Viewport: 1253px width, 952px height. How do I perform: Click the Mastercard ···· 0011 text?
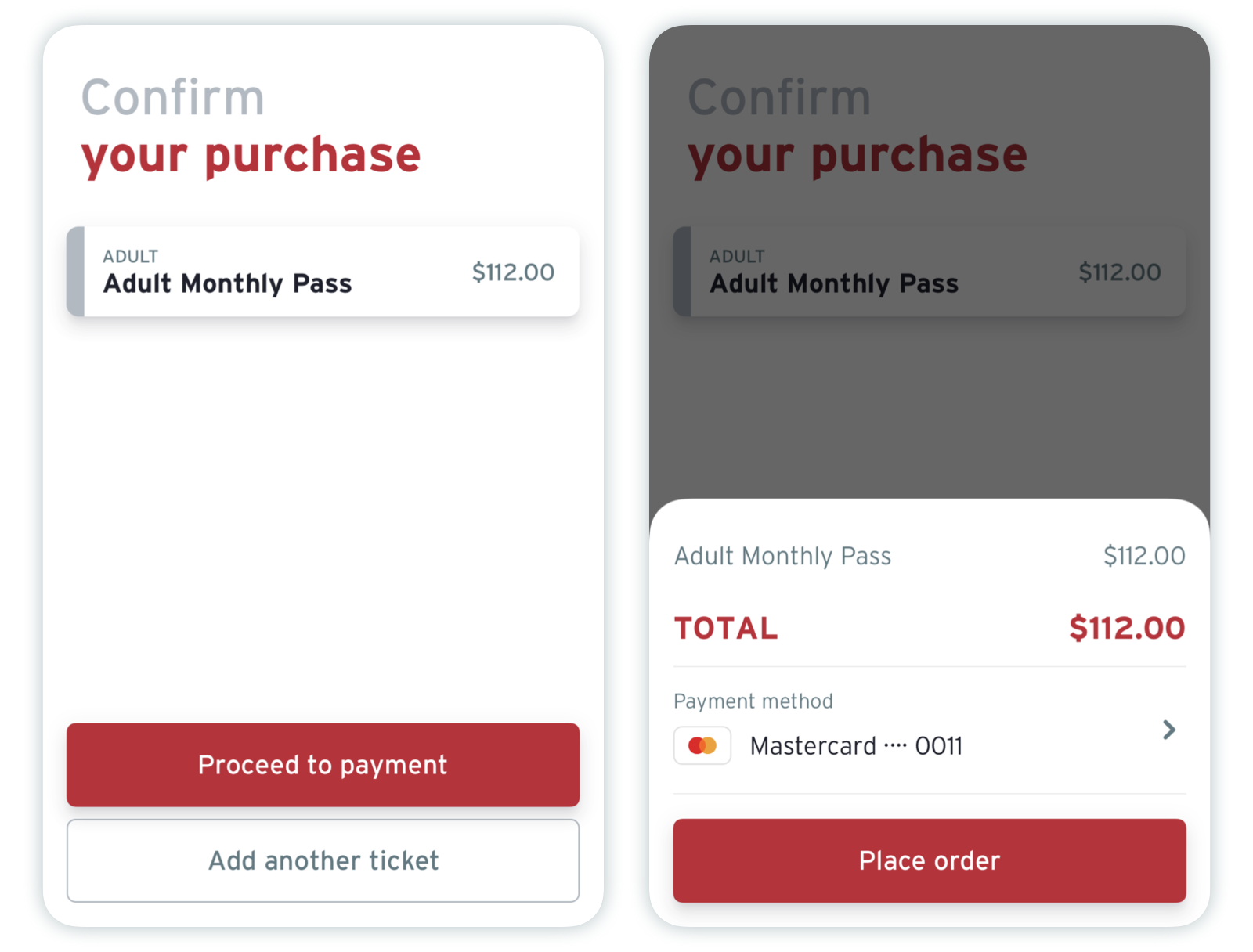tap(856, 745)
